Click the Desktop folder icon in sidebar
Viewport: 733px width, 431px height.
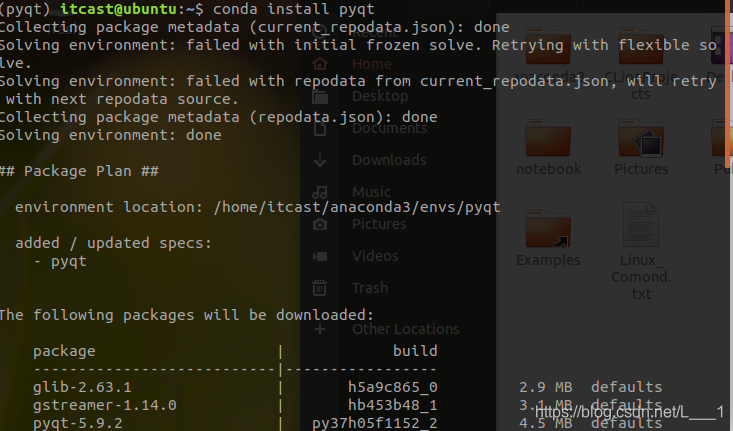click(320, 96)
